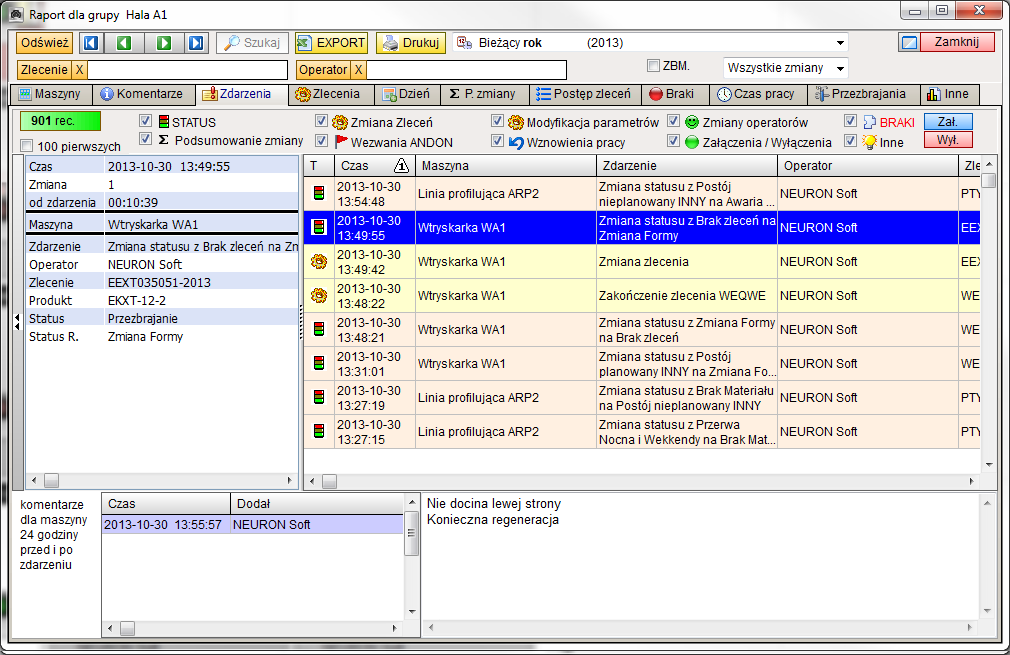Switch to Maszyny tab
Viewport: 1010px width, 655px height.
(x=51, y=94)
